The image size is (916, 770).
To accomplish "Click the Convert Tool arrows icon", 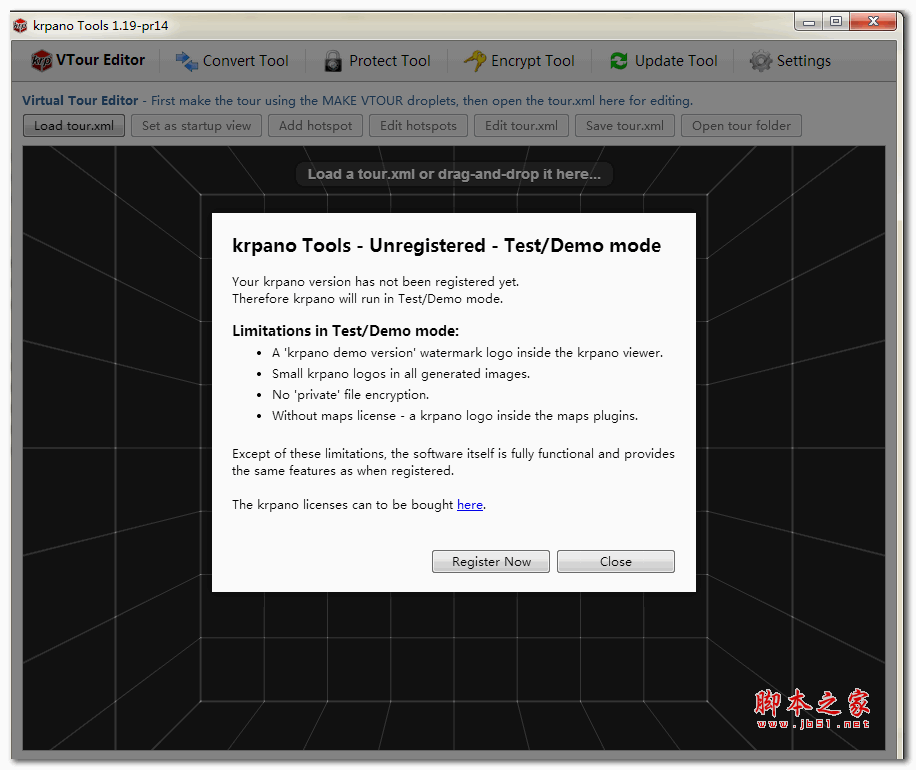I will pyautogui.click(x=186, y=61).
